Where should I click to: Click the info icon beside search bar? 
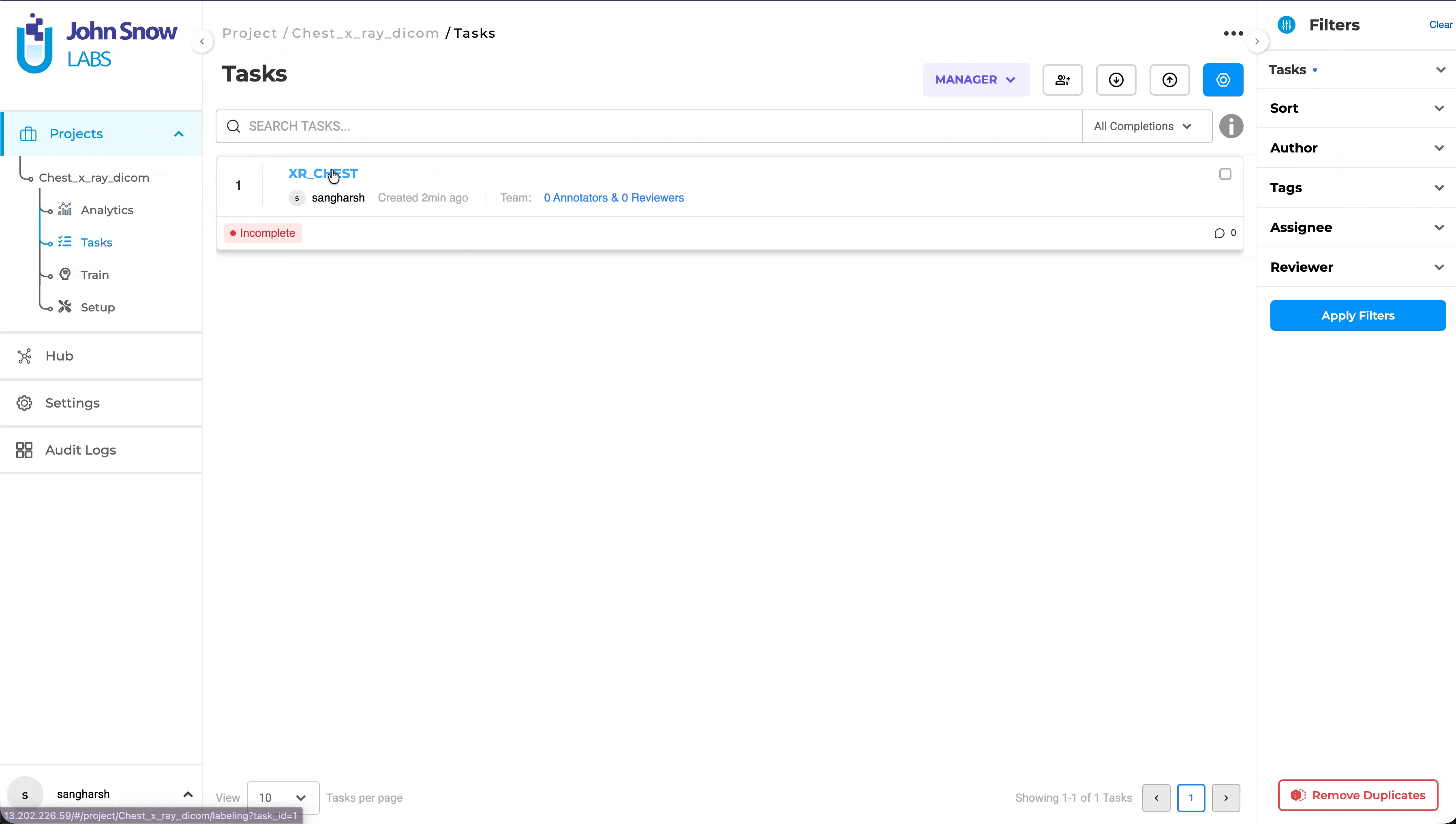[1231, 126]
